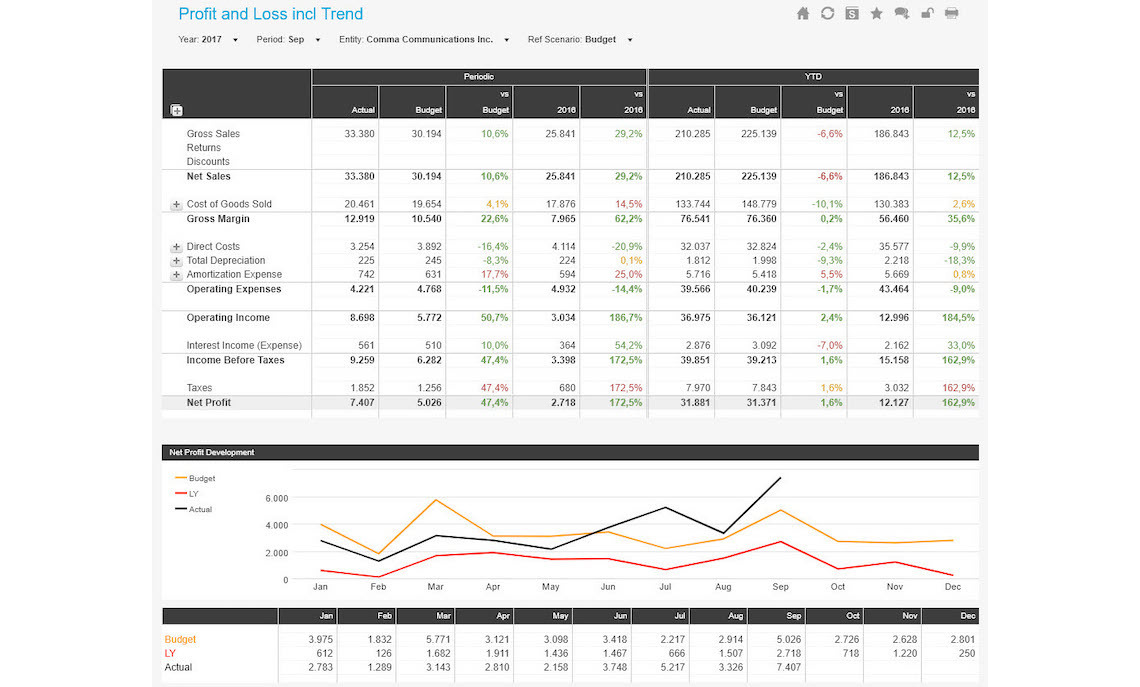Print the report using printer icon
This screenshot has height=687, width=1140.
coord(952,13)
